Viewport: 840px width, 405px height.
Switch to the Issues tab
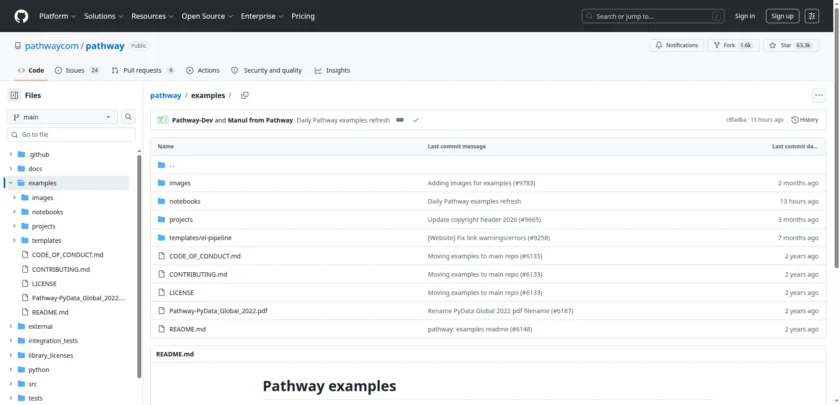(78, 70)
